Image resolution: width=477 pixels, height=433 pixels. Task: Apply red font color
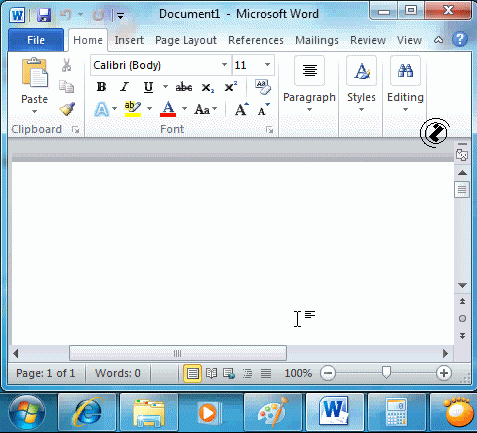pos(168,109)
